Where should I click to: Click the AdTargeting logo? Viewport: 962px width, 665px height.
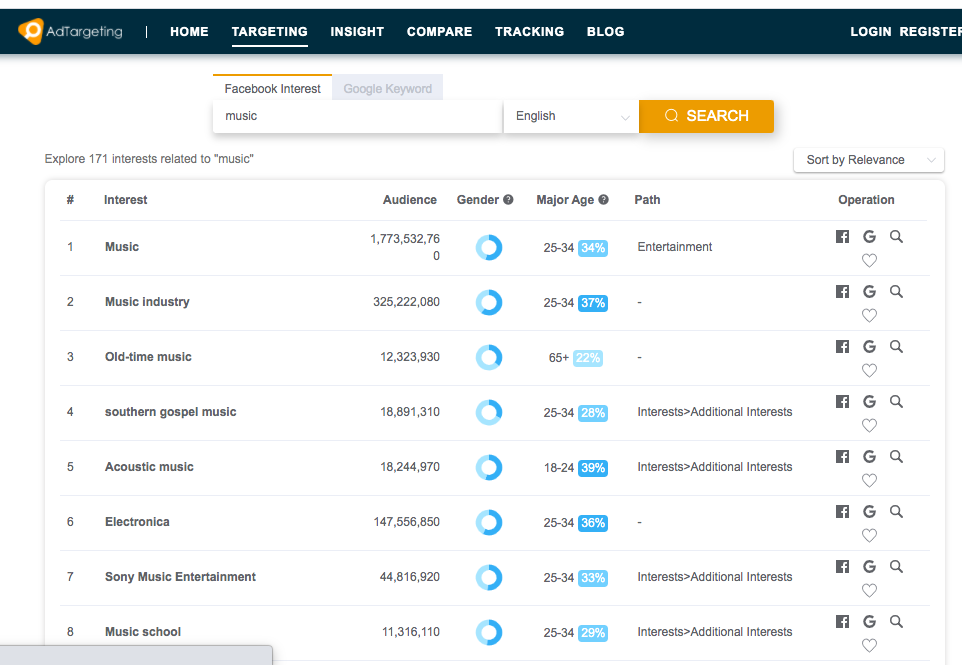(71, 31)
